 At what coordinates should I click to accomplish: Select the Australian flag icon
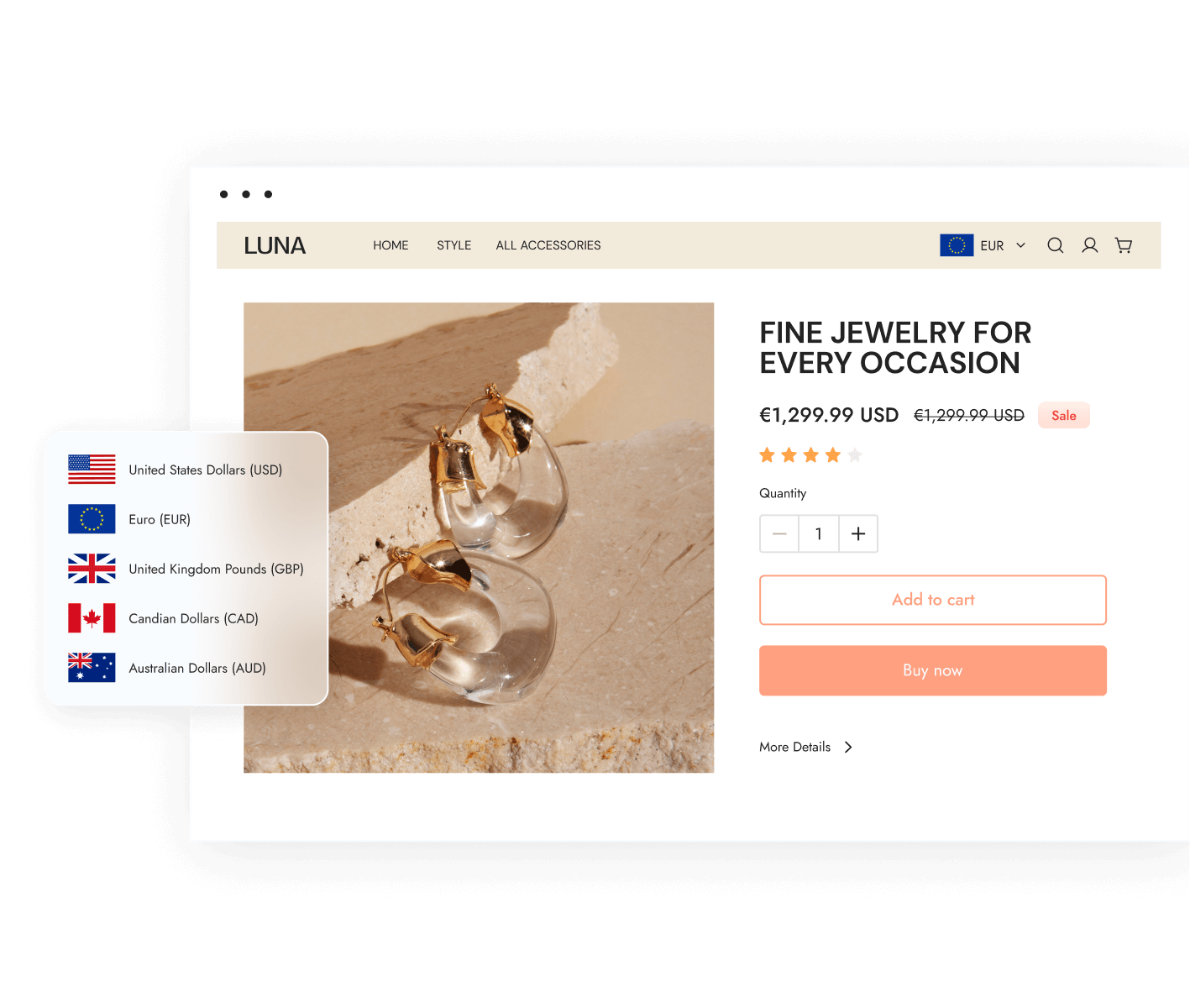92,668
